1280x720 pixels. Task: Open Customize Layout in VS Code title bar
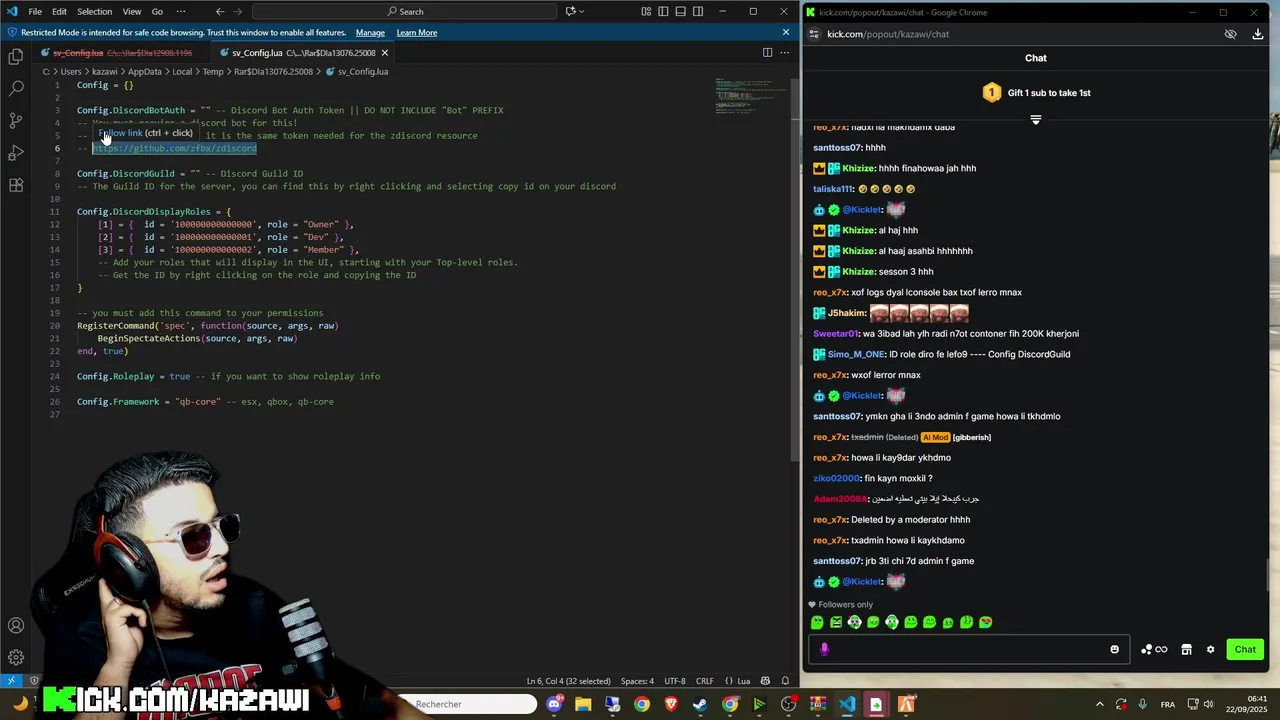[x=646, y=11]
